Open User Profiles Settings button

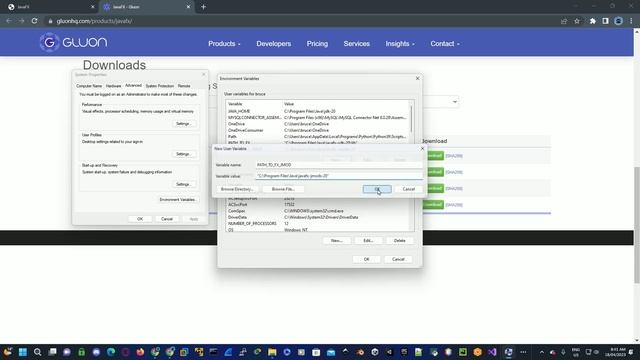click(x=183, y=154)
